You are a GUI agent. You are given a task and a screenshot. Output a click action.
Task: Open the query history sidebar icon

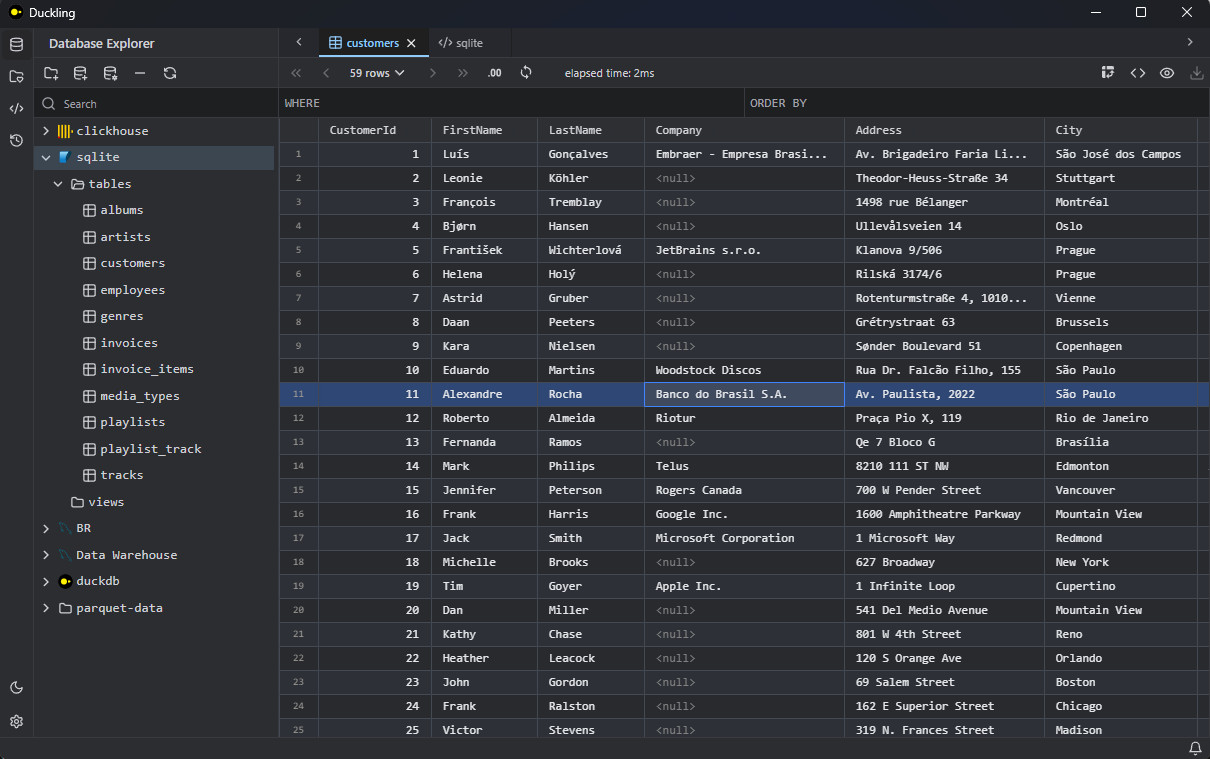click(16, 140)
